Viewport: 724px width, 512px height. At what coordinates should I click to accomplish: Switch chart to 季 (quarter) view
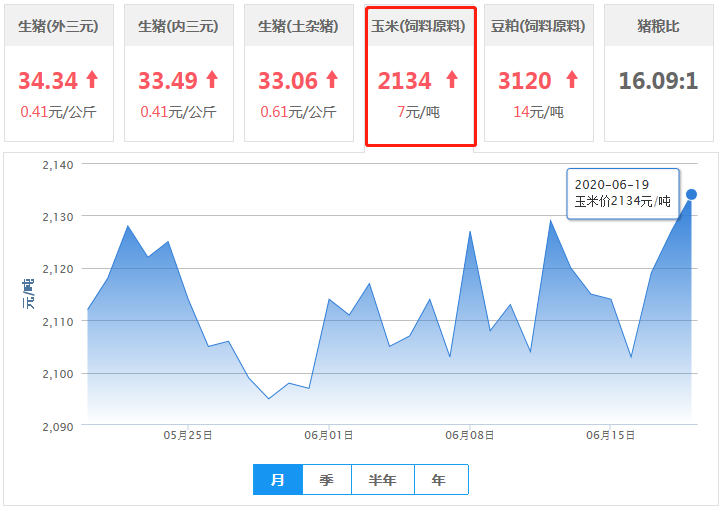(x=327, y=480)
